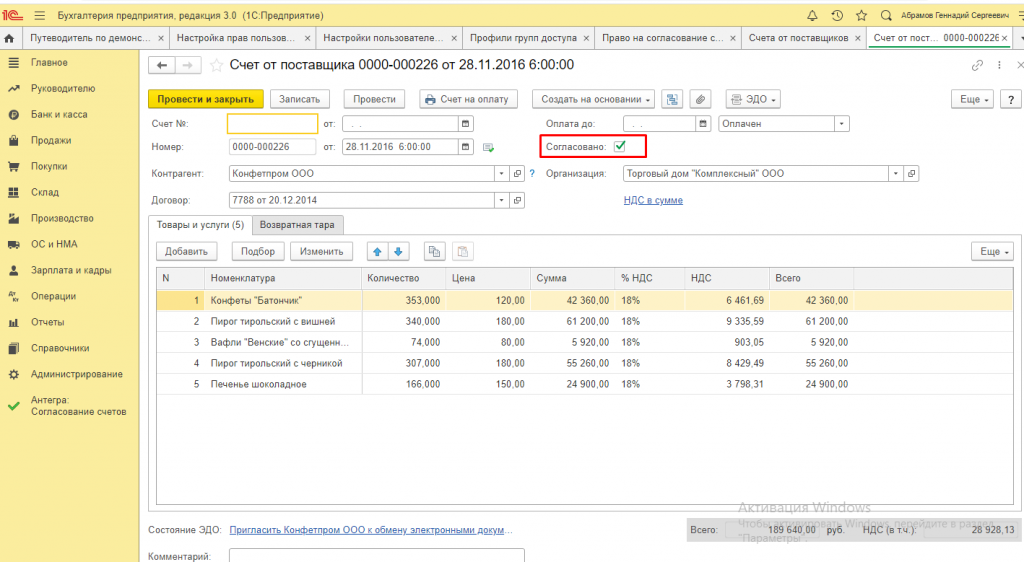Open the 'НДС в сумме' link

click(x=653, y=200)
